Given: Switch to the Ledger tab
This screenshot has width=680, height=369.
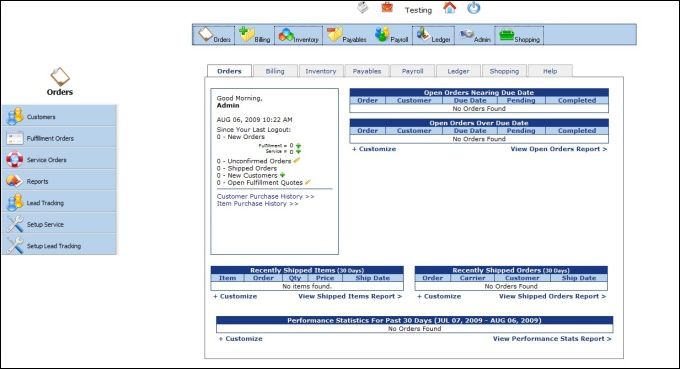Looking at the screenshot, I should click(458, 71).
